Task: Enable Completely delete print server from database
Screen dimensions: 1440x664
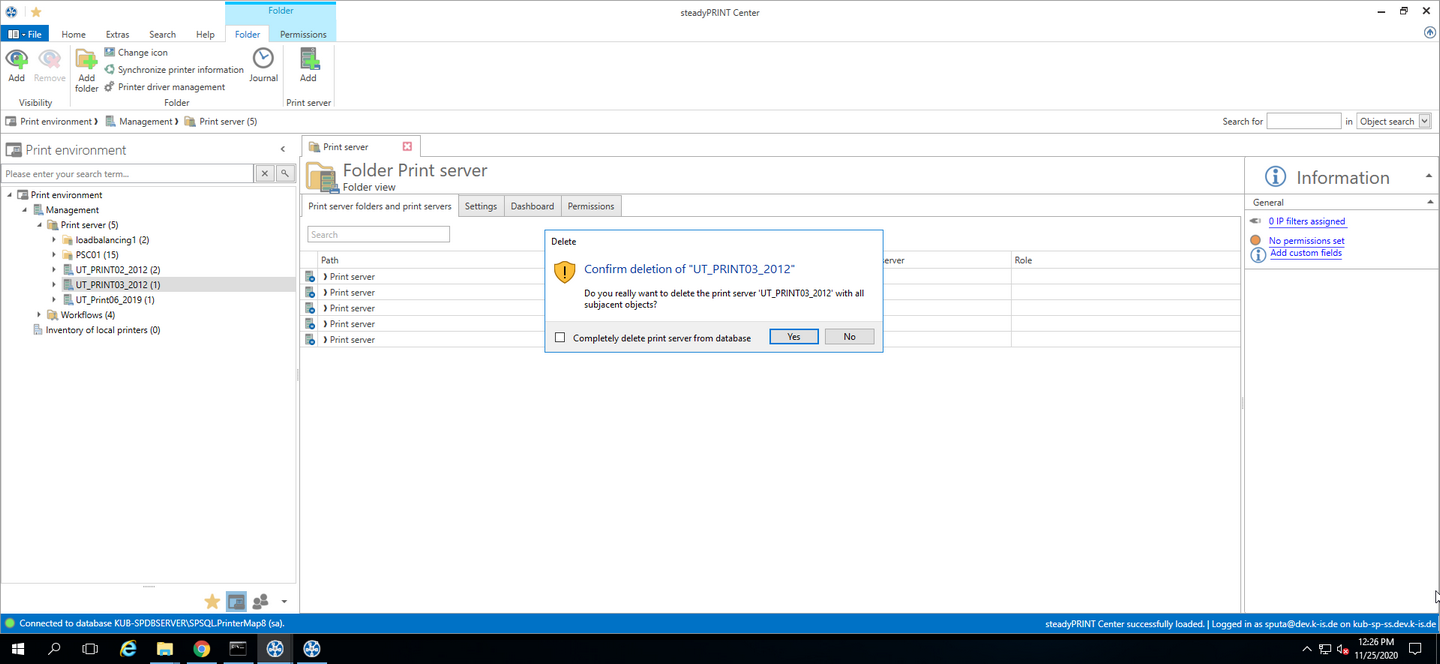Action: pos(560,337)
